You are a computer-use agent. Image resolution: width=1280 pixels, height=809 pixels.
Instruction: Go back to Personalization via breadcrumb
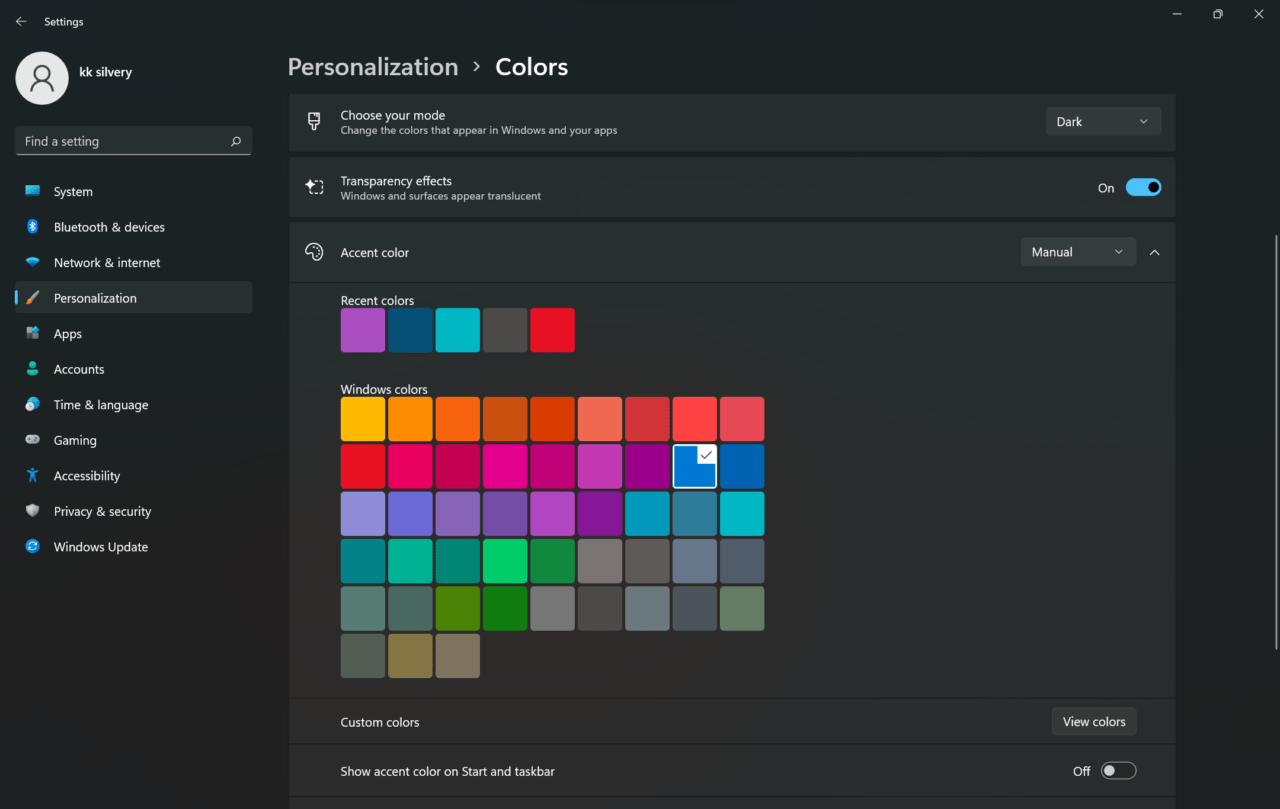(x=372, y=66)
